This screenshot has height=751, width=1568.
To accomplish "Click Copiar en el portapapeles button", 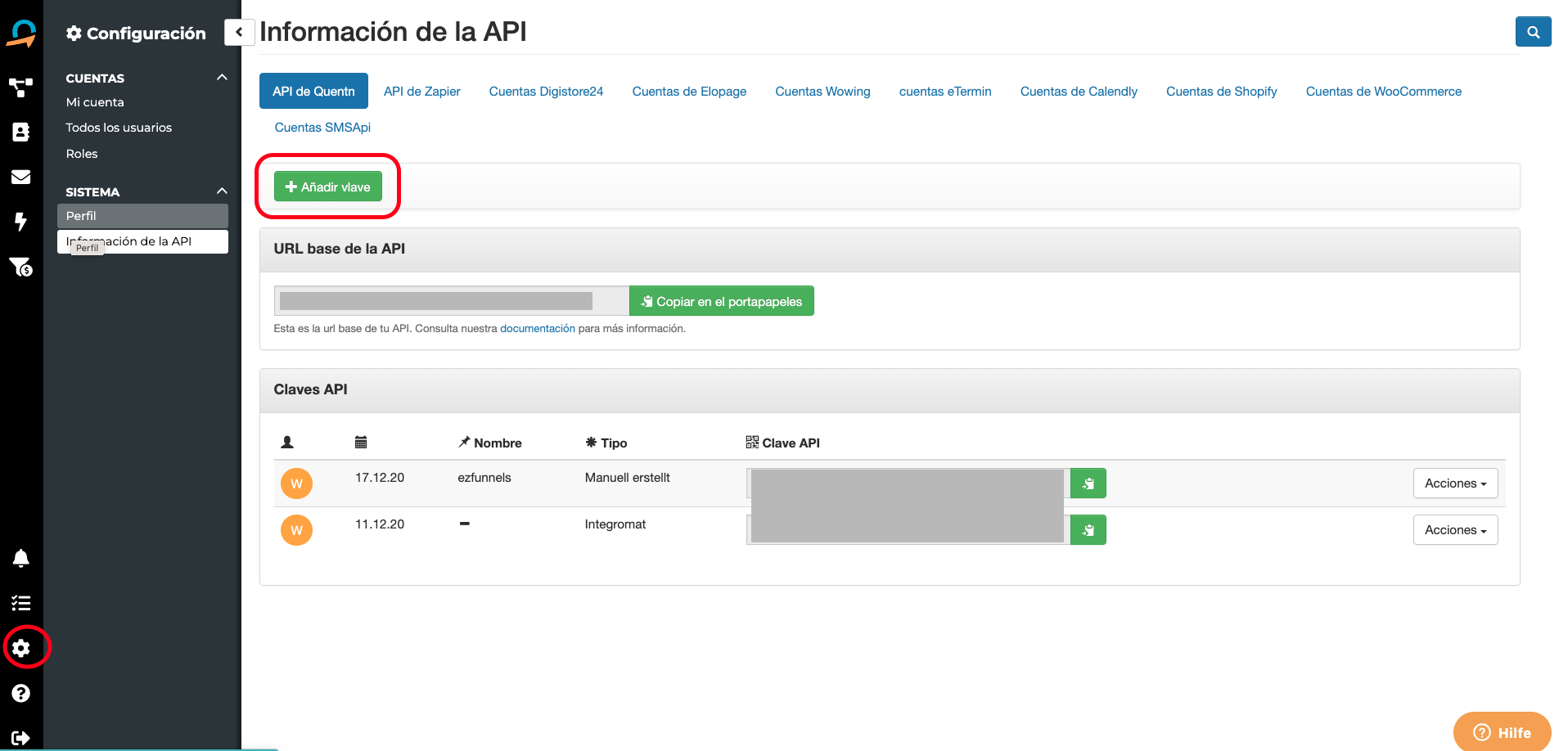I will pyautogui.click(x=722, y=301).
